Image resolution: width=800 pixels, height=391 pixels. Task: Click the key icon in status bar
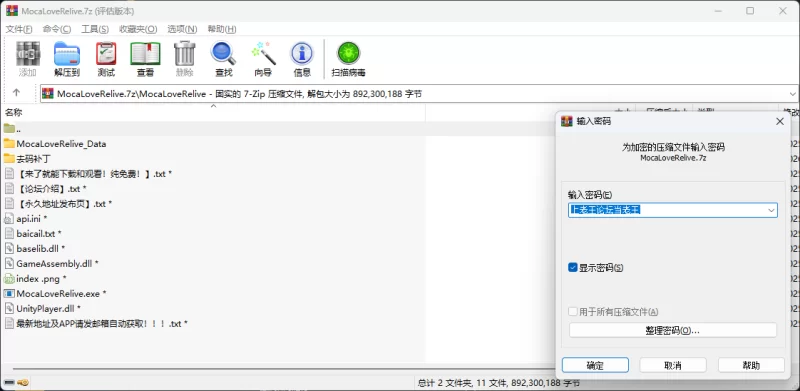click(22, 382)
